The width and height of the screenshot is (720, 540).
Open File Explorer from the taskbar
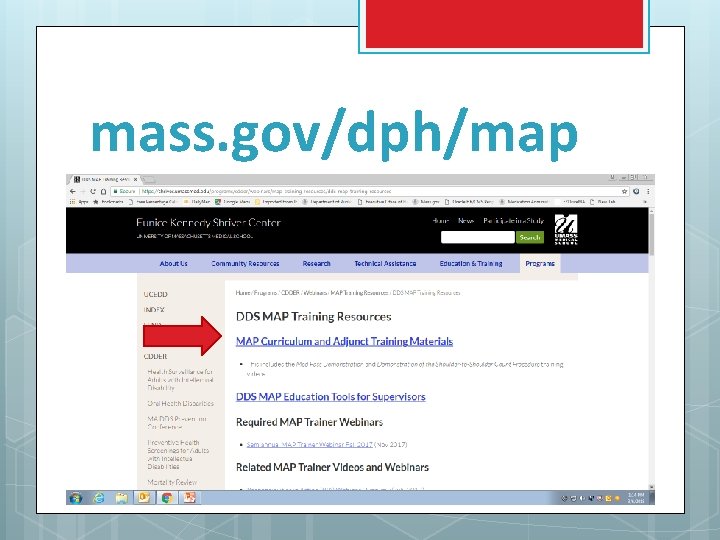[121, 498]
